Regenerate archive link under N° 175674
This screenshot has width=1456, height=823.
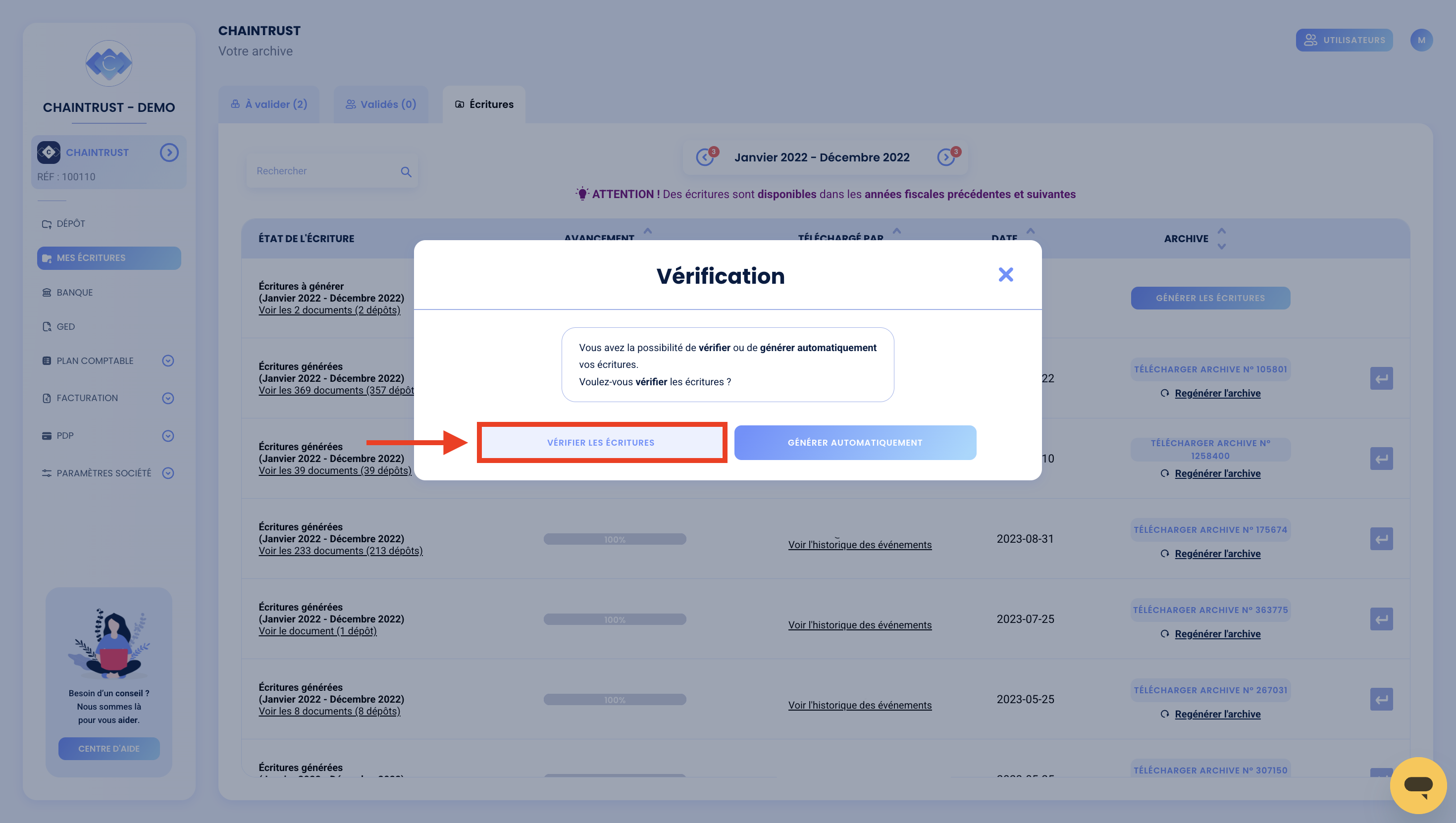click(x=1217, y=554)
